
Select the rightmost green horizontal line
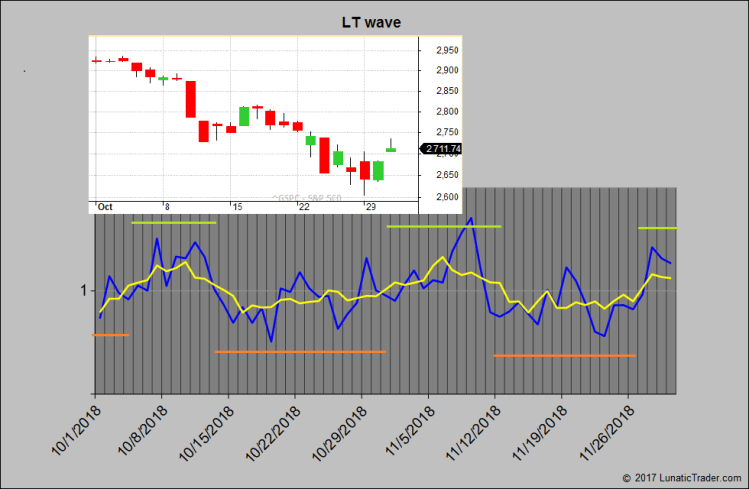[658, 228]
